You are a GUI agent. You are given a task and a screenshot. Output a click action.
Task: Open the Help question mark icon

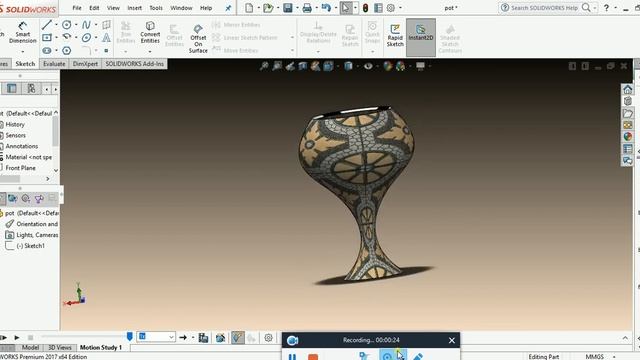607,8
